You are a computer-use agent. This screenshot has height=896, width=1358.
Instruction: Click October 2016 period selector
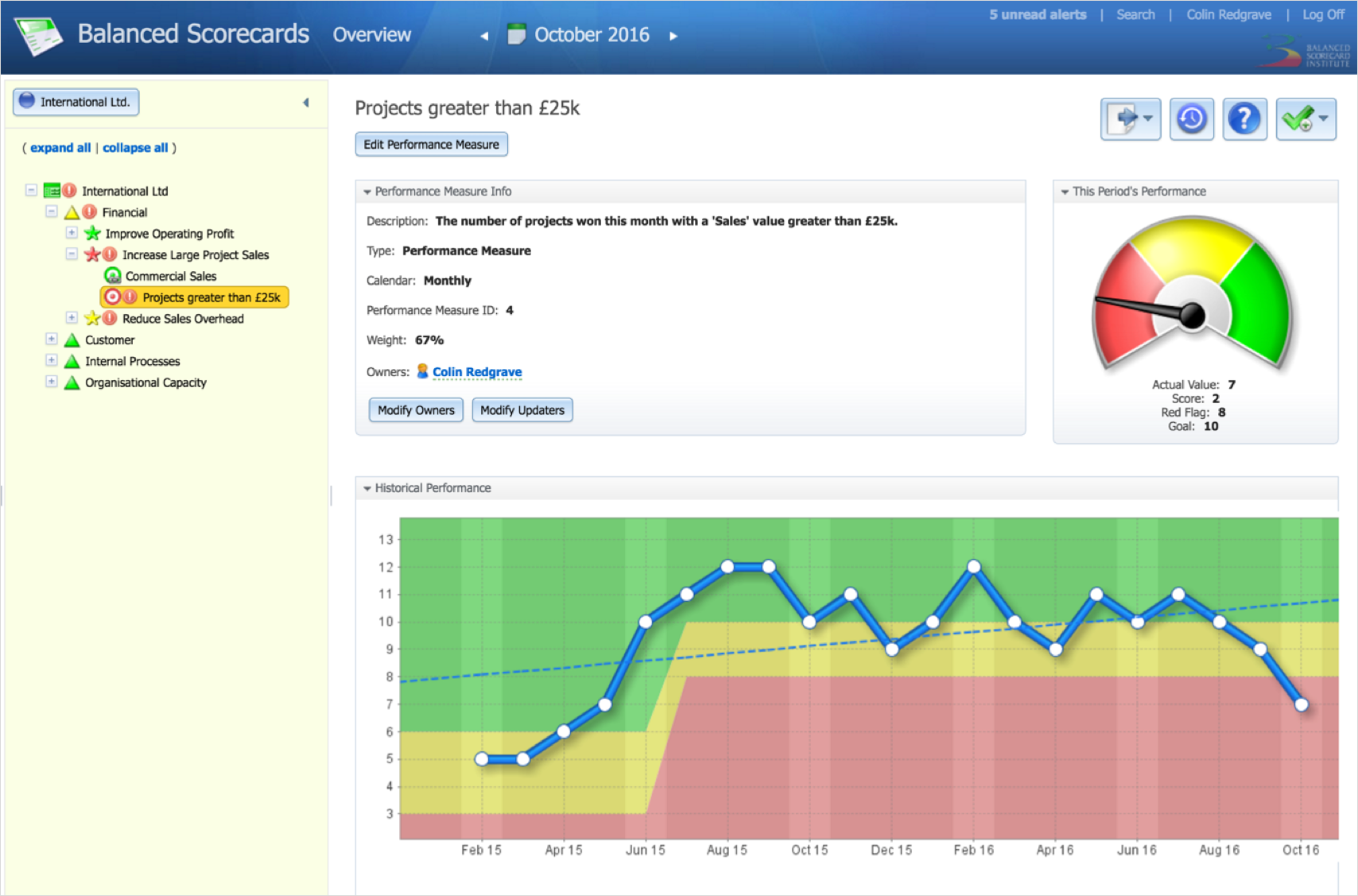(592, 35)
